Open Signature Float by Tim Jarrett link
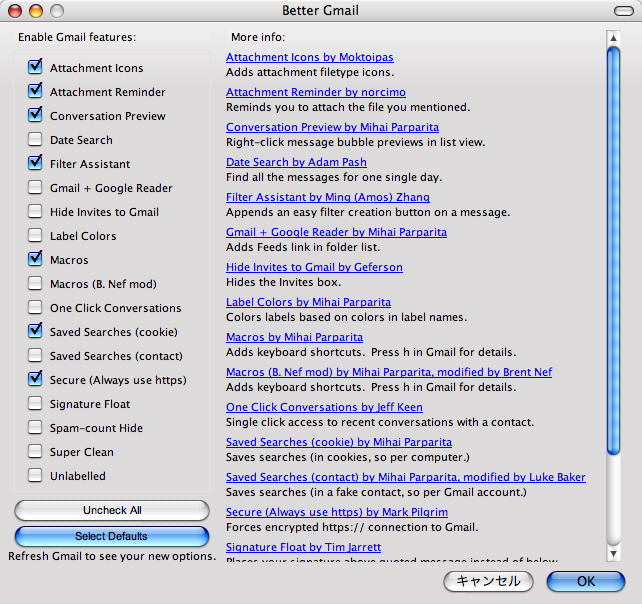Viewport: 642px width, 604px height. 303,547
